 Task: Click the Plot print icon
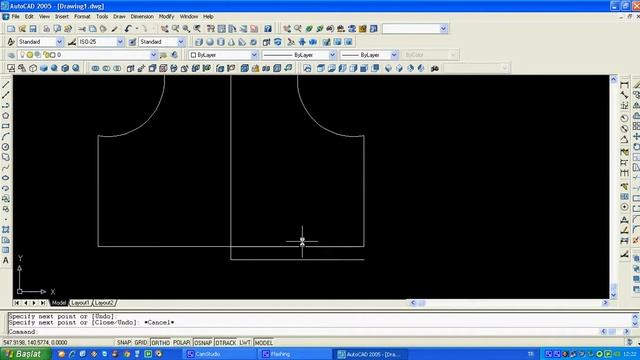47,29
